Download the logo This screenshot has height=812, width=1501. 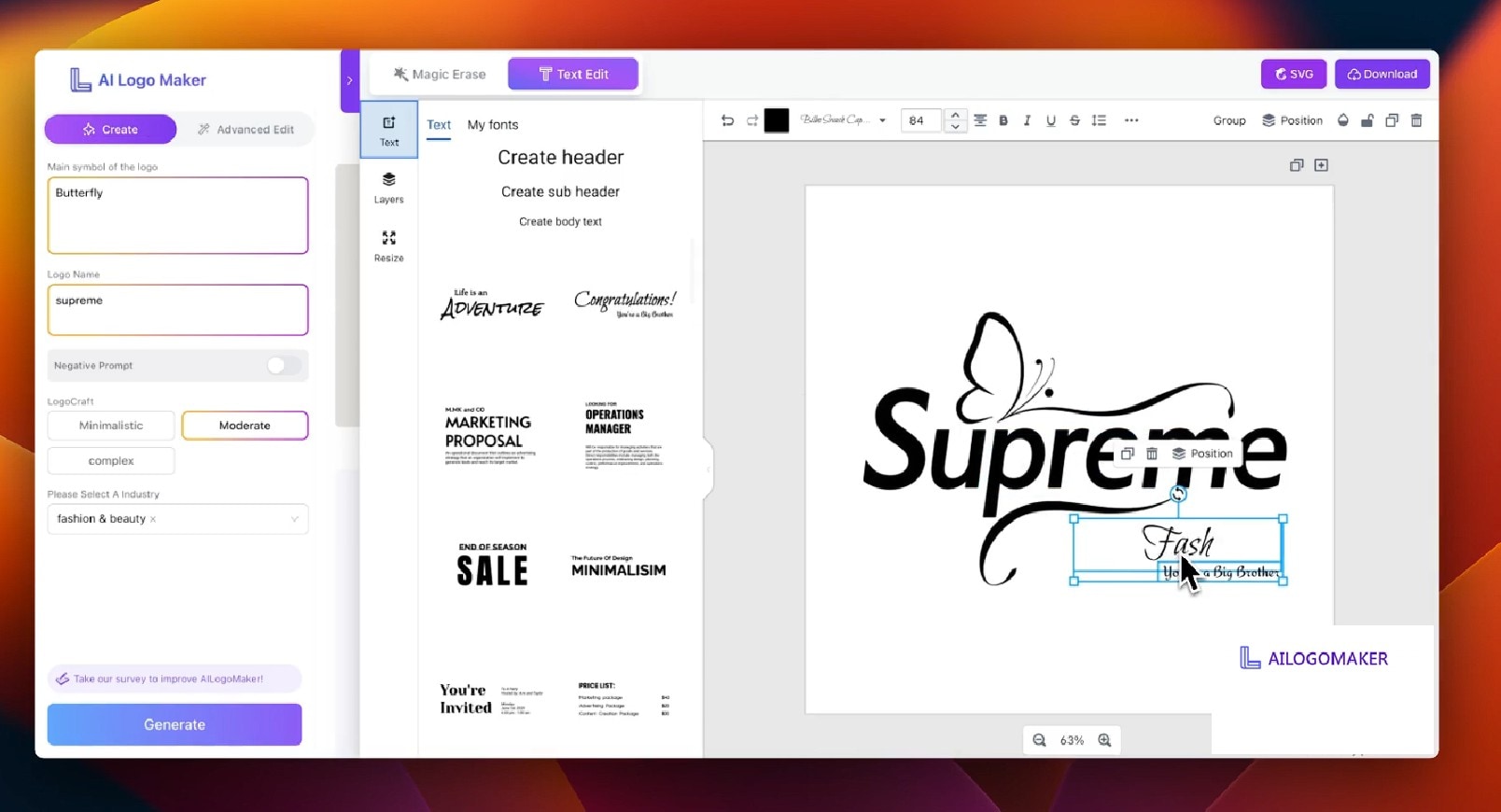pos(1382,75)
